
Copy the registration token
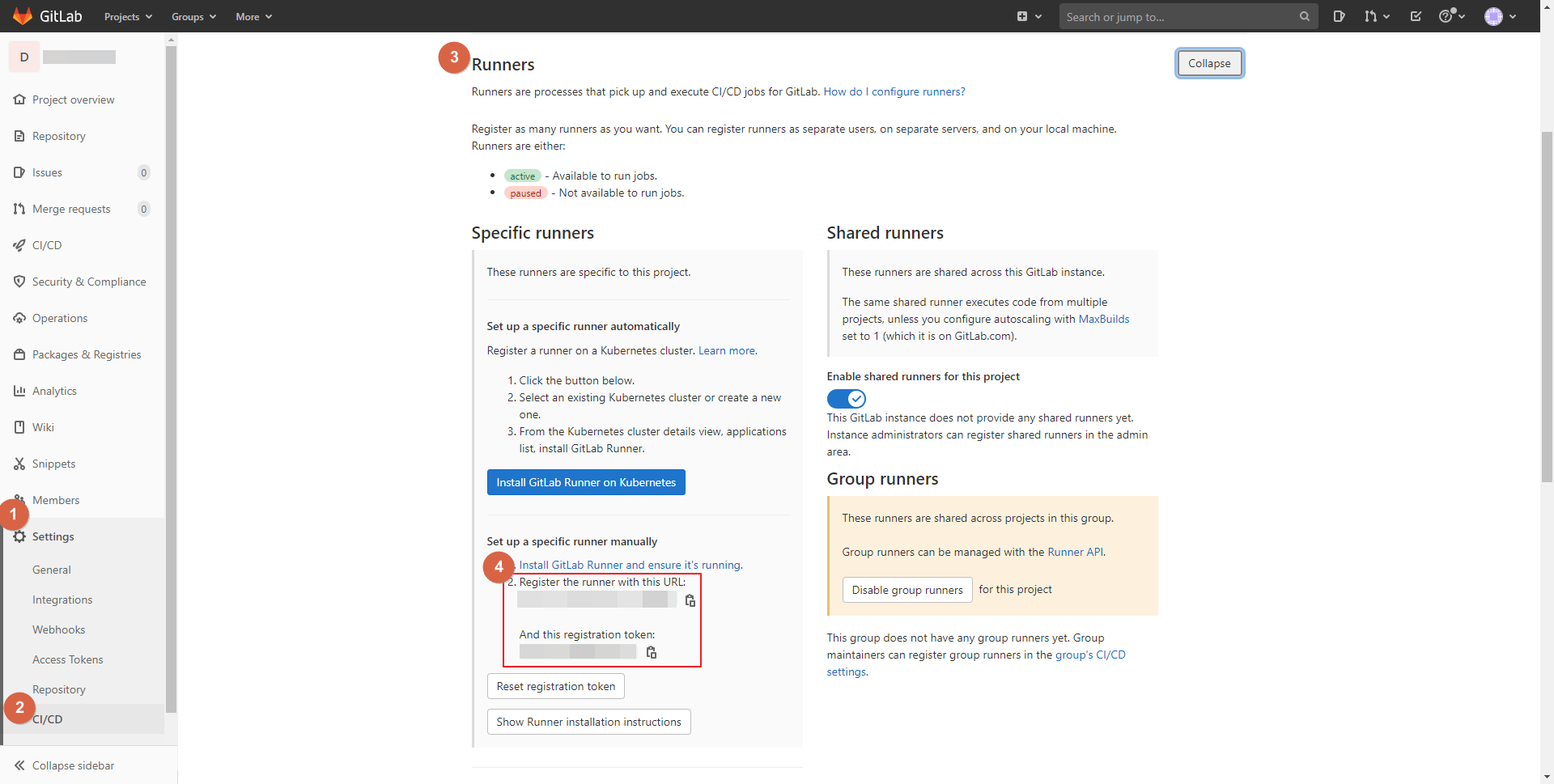point(651,652)
